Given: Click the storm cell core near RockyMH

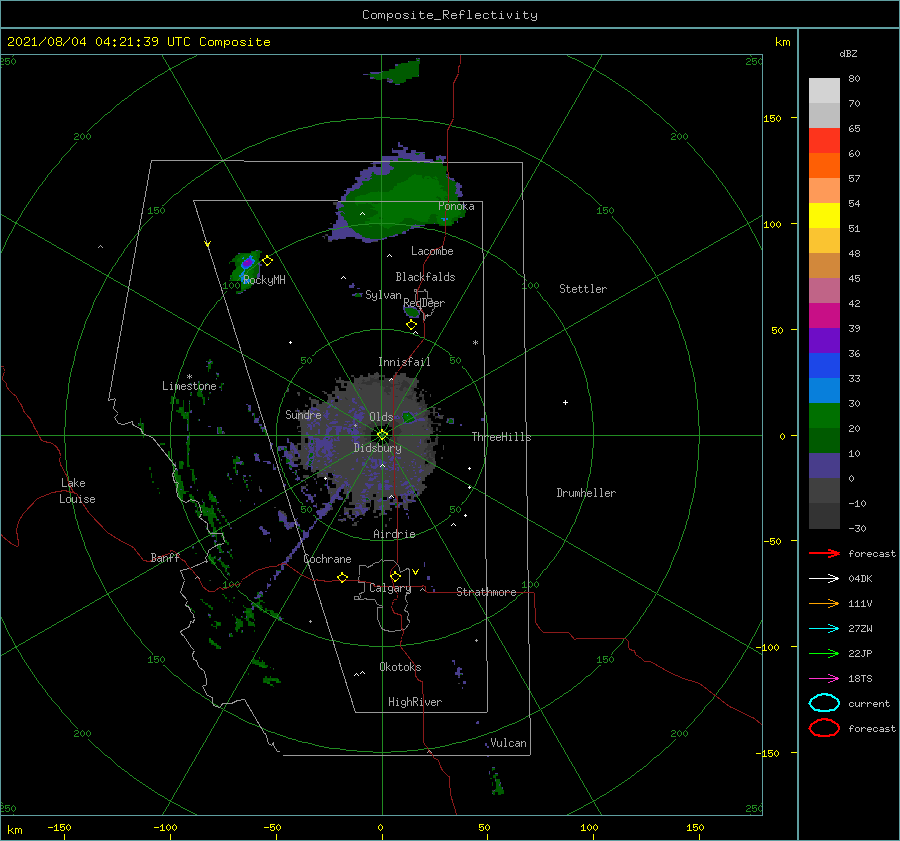Looking at the screenshot, I should [247, 263].
